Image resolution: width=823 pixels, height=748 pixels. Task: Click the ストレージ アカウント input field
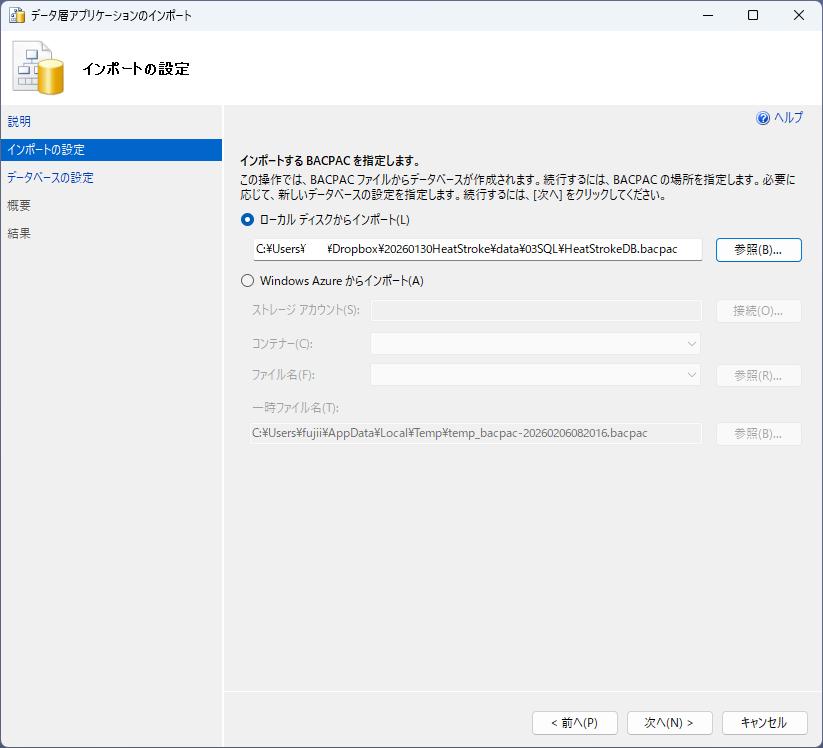[x=535, y=311]
